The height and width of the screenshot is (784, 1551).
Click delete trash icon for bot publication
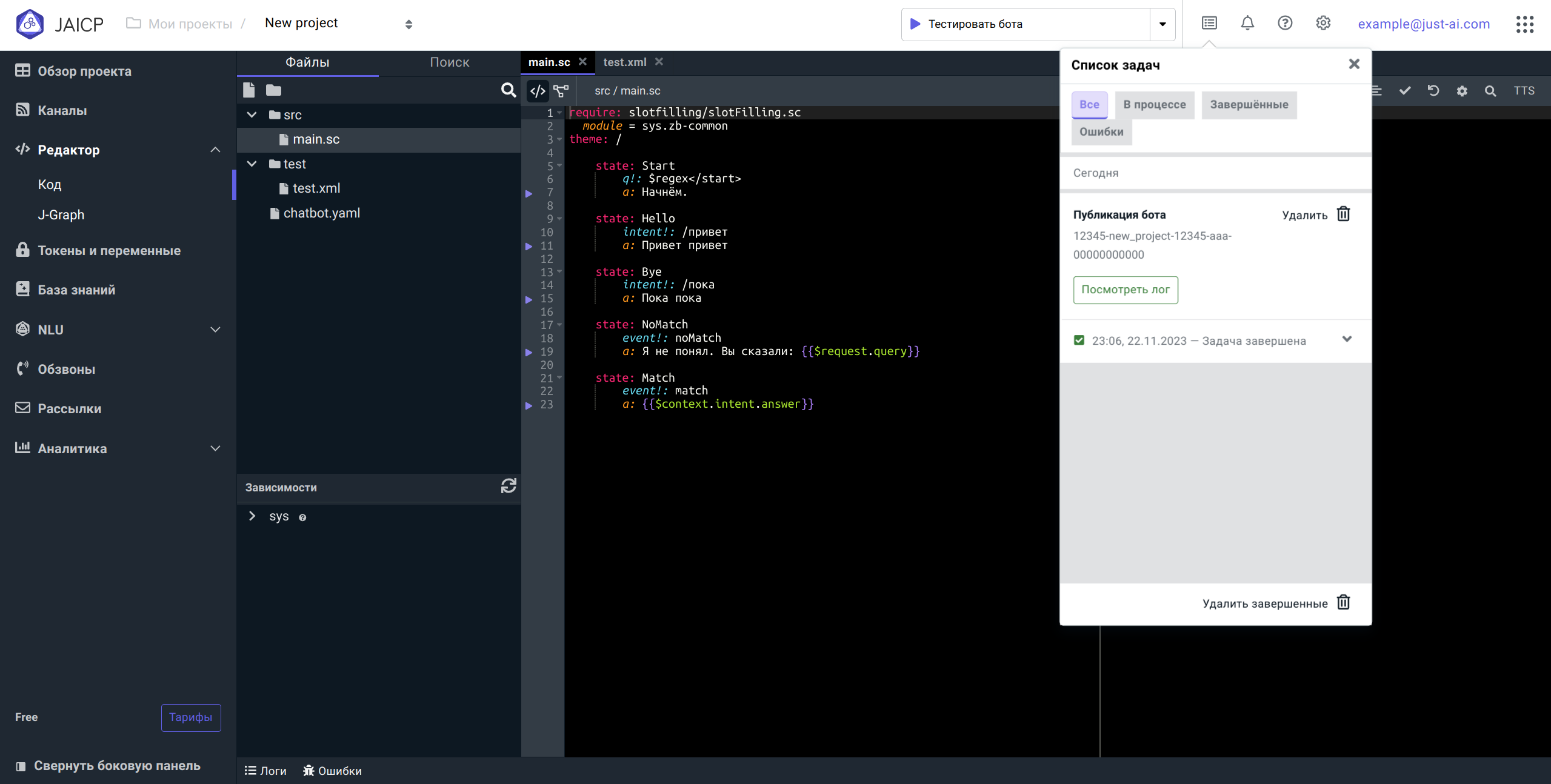[x=1344, y=214]
